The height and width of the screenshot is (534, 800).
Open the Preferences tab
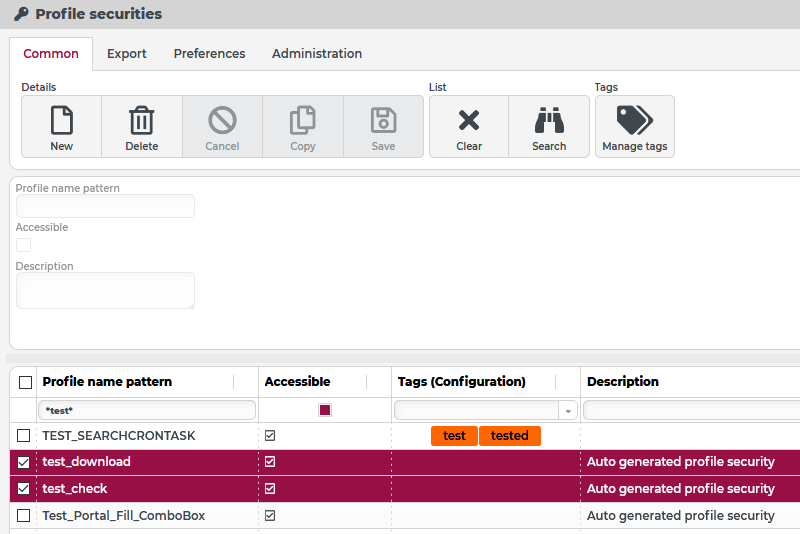click(x=209, y=54)
